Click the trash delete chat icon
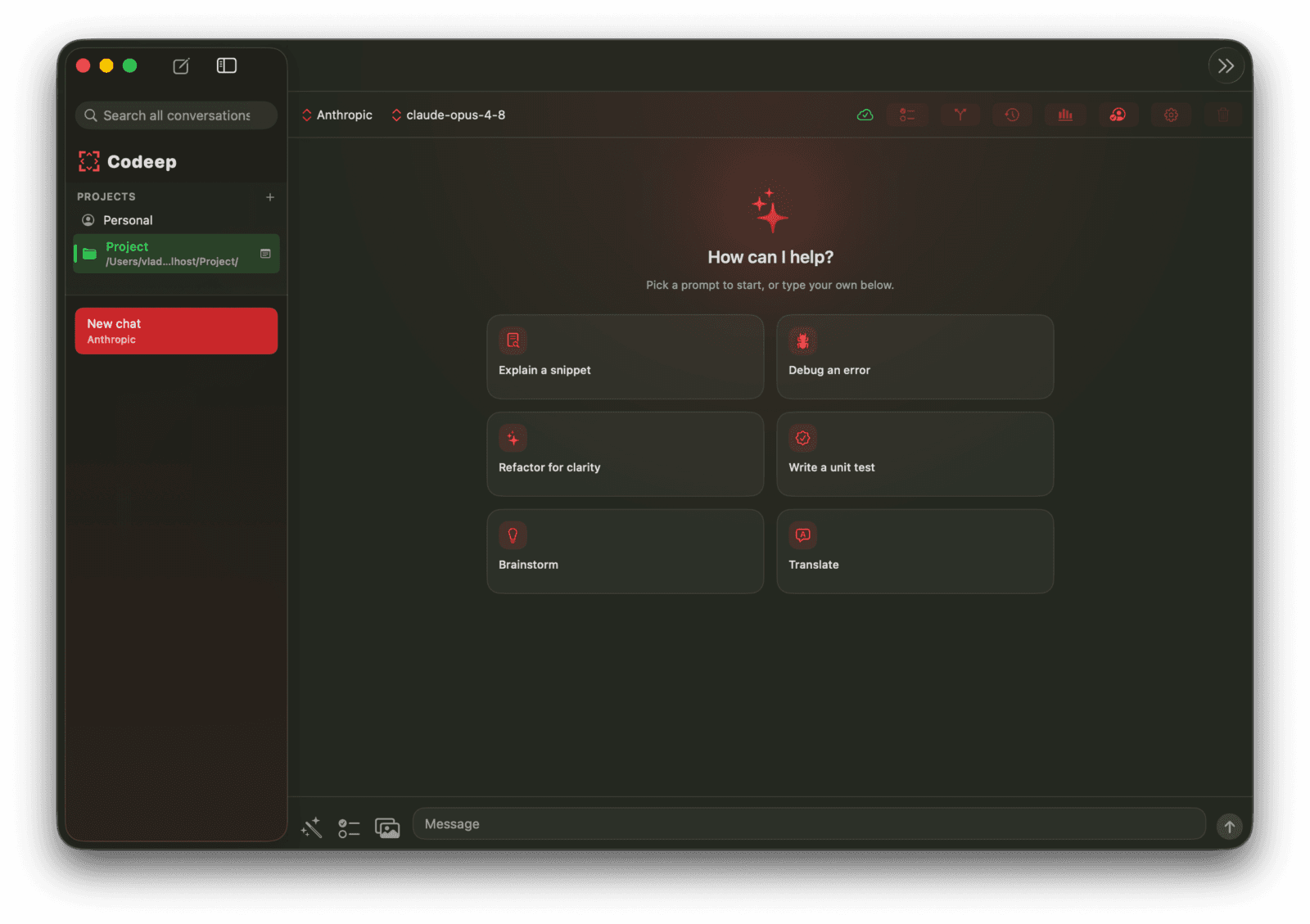This screenshot has height=924, width=1310. [1223, 115]
